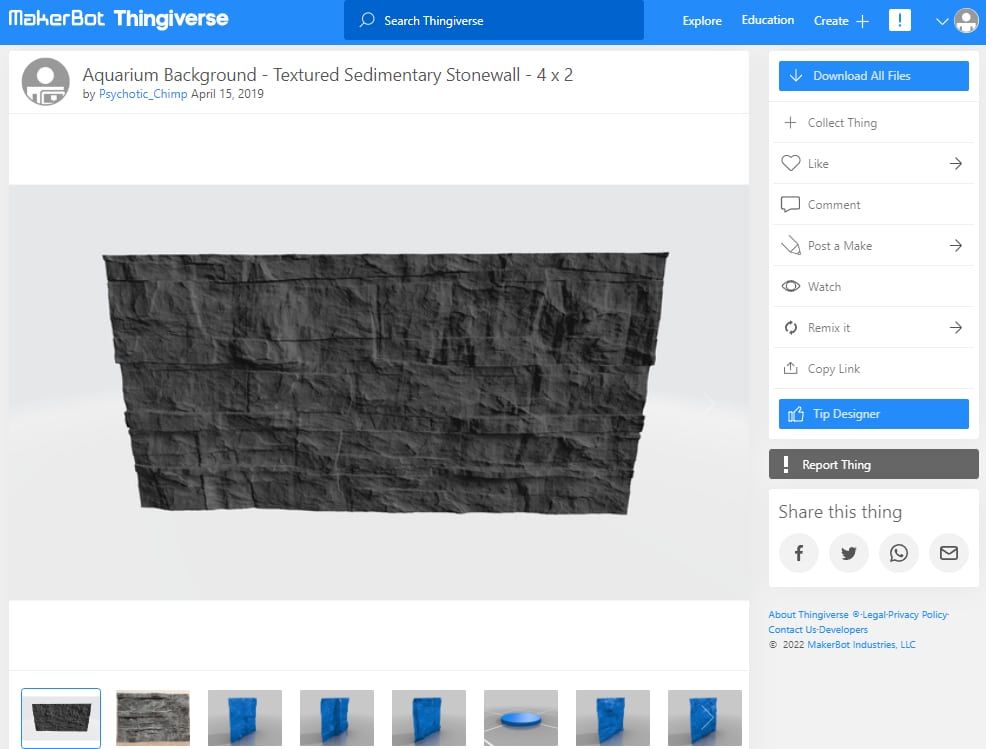986x749 pixels.
Task: Open the Education menu
Action: [767, 20]
